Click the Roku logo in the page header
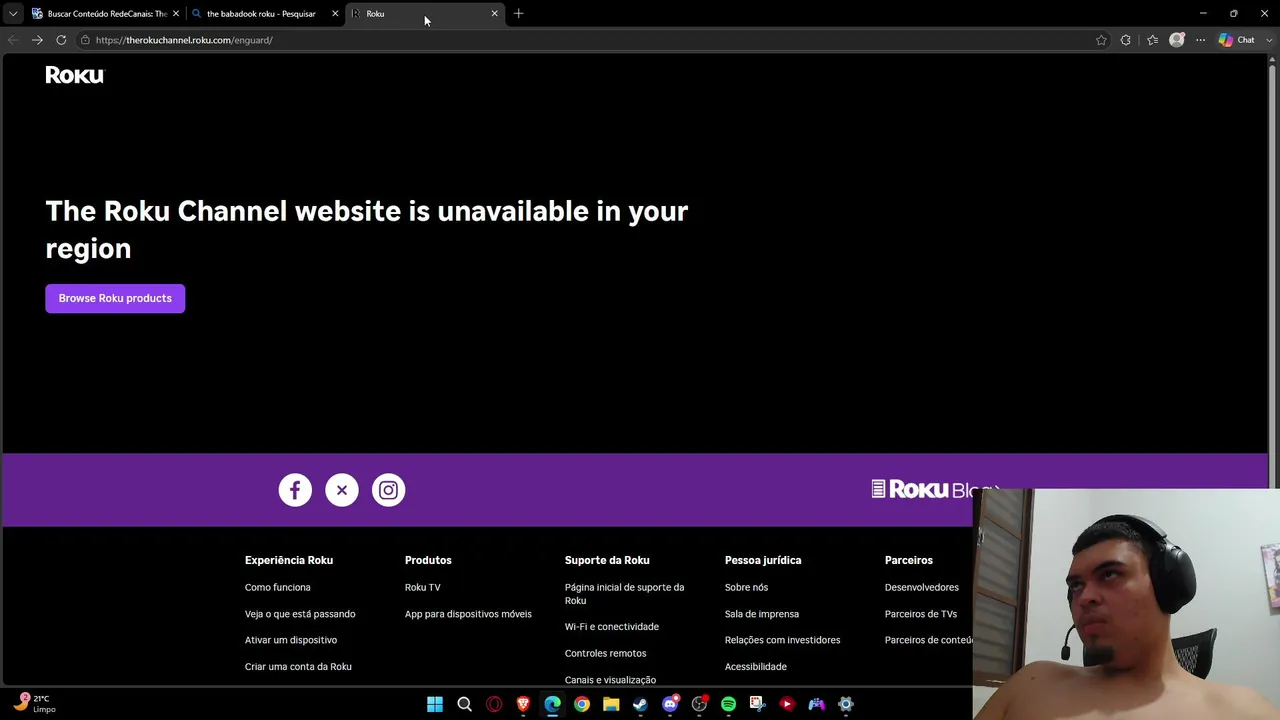 click(x=74, y=75)
